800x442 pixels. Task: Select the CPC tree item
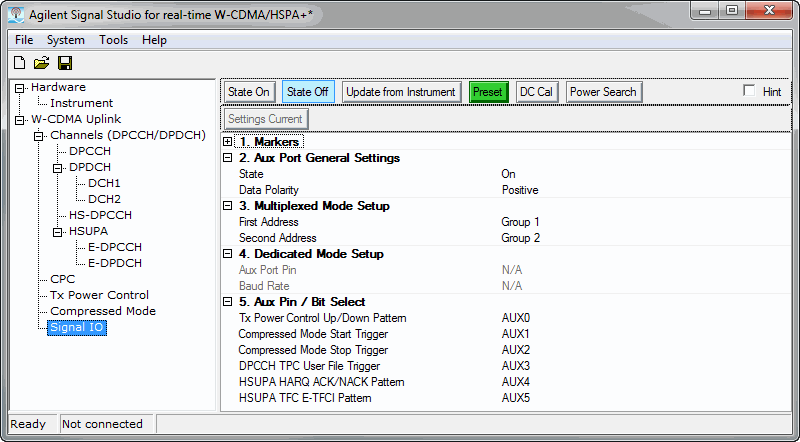coord(62,279)
